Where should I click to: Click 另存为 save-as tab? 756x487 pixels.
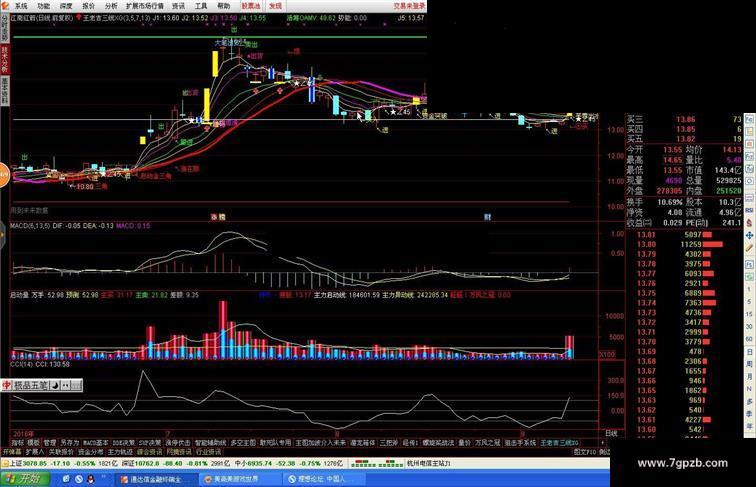pyautogui.click(x=70, y=443)
